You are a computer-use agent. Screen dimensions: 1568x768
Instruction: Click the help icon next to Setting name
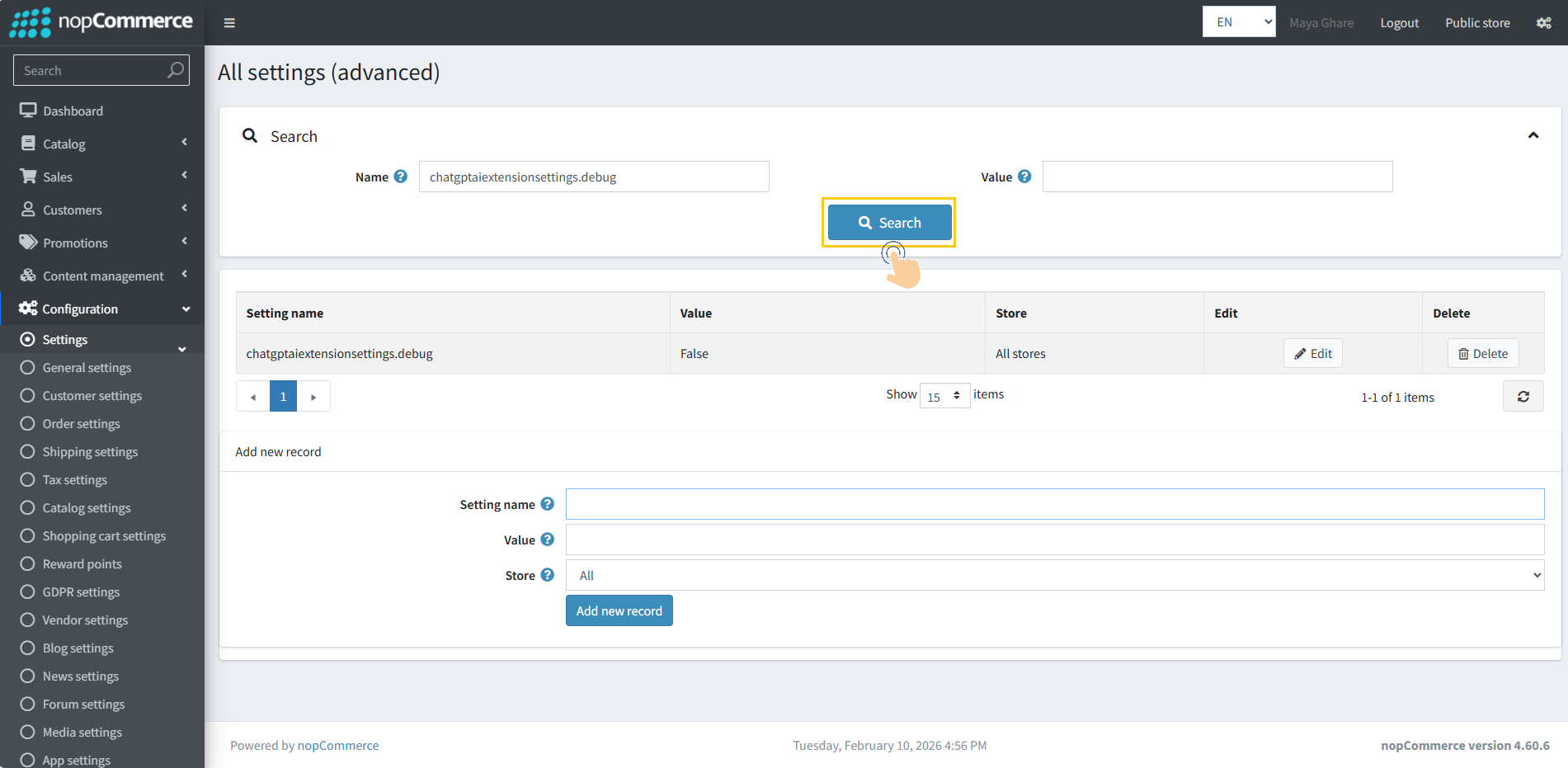[549, 503]
